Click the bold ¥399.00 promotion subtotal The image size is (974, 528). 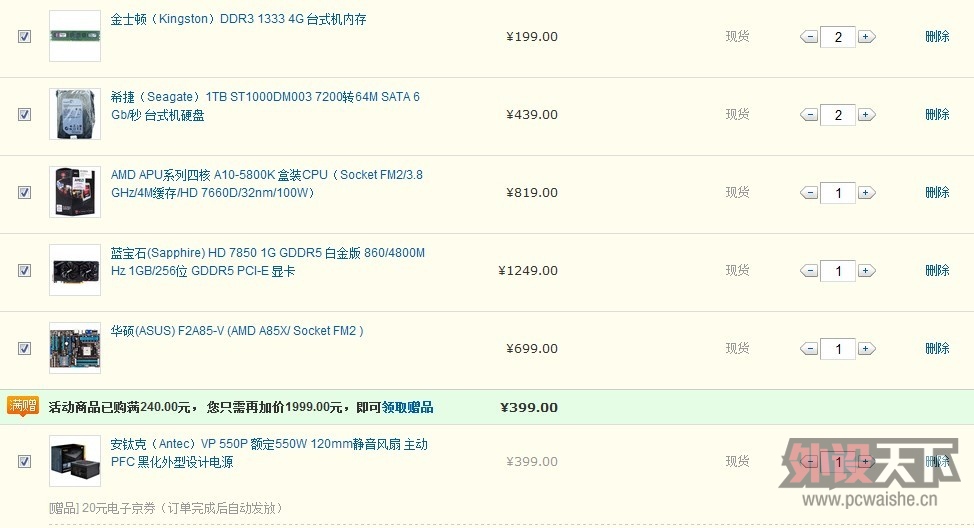529,407
